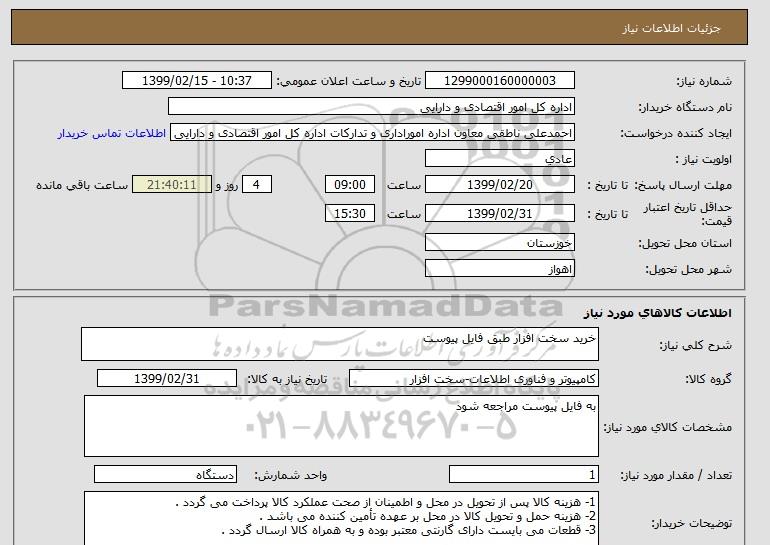Image resolution: width=770 pixels, height=545 pixels.
Task: Click the section heading اطلاعات کالاهای مورد نیاز
Action: coord(658,313)
